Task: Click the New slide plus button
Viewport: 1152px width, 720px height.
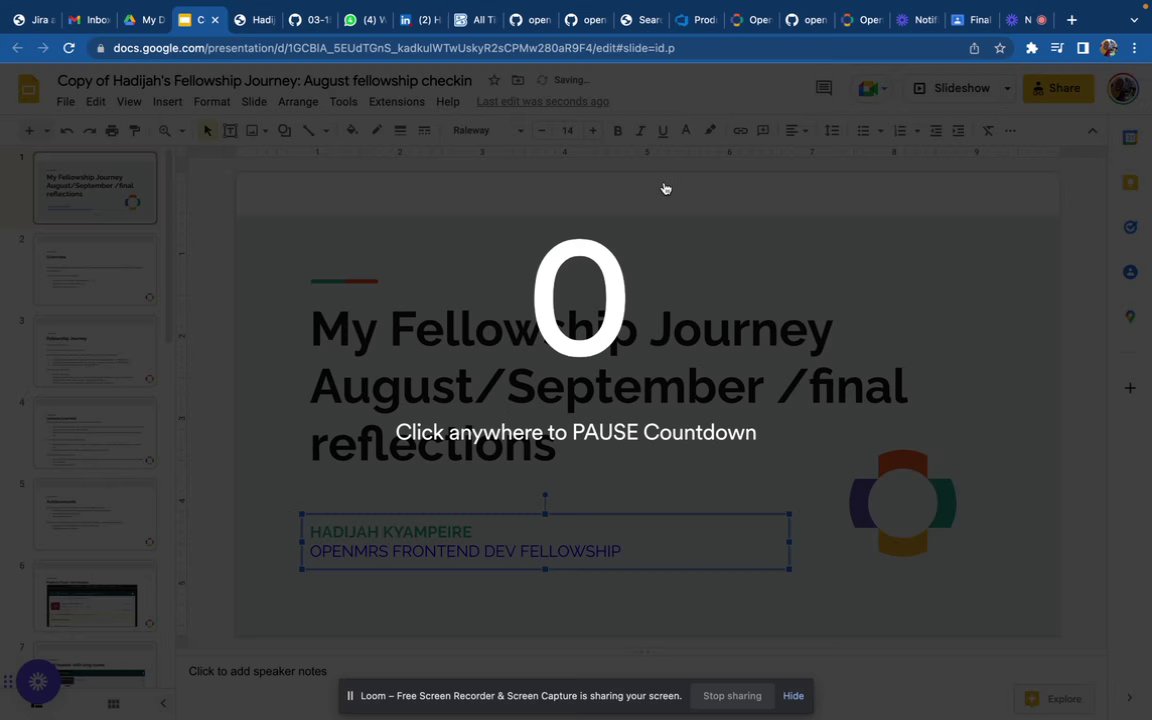Action: (x=29, y=131)
